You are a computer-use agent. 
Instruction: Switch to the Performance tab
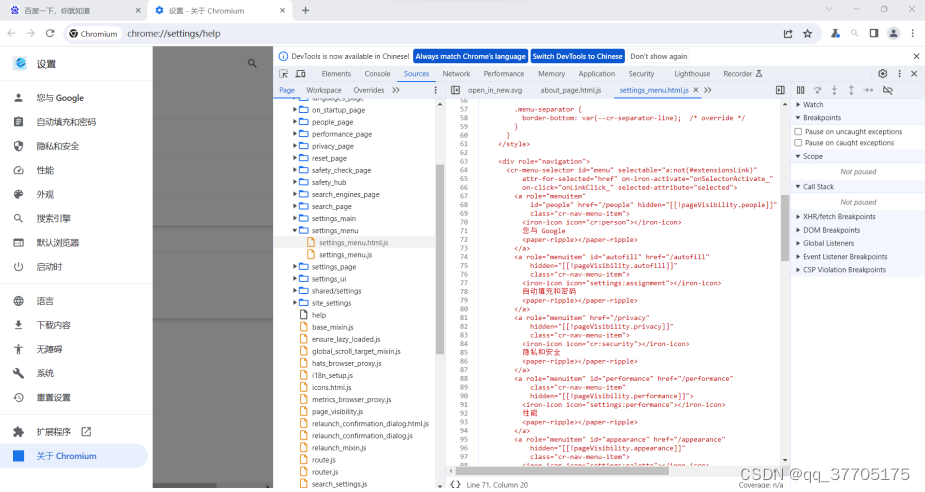504,74
